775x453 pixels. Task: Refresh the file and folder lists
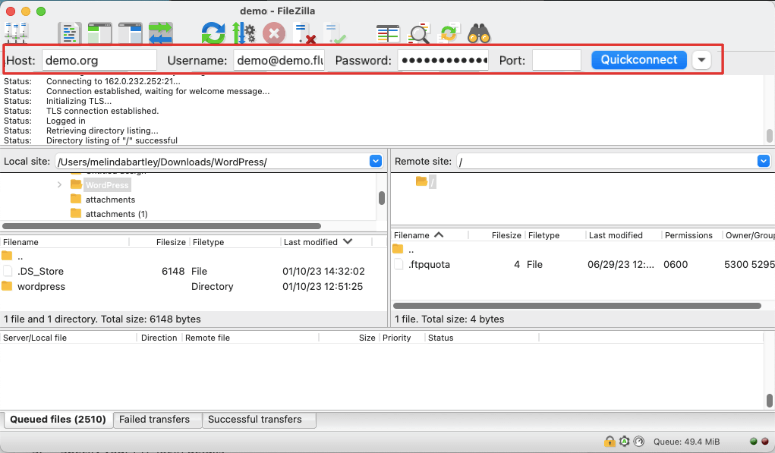click(x=213, y=33)
